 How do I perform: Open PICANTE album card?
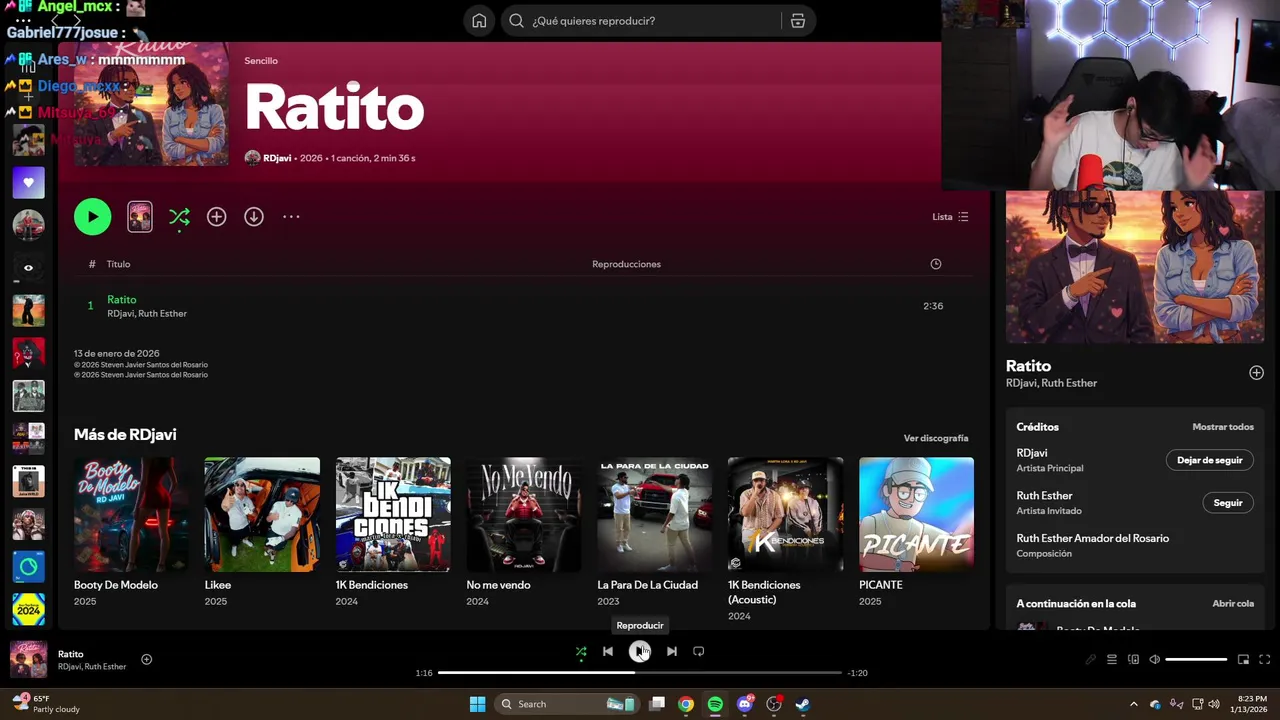[916, 533]
